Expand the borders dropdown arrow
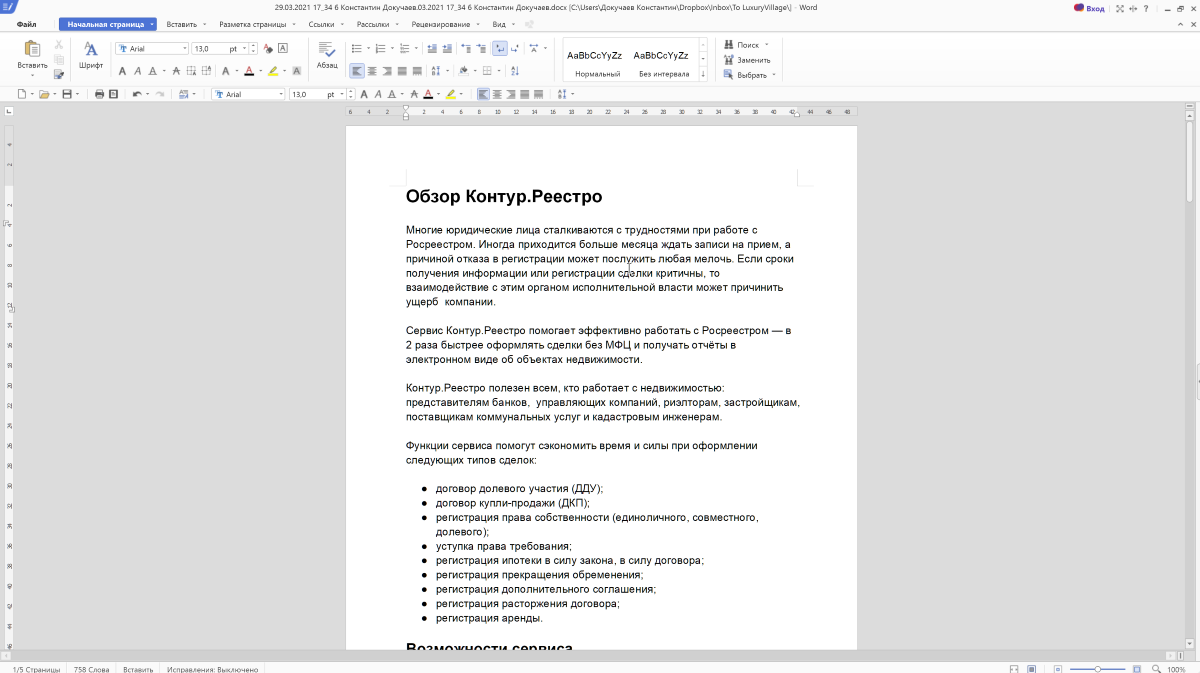Viewport: 1200px width, 673px height. pyautogui.click(x=499, y=71)
